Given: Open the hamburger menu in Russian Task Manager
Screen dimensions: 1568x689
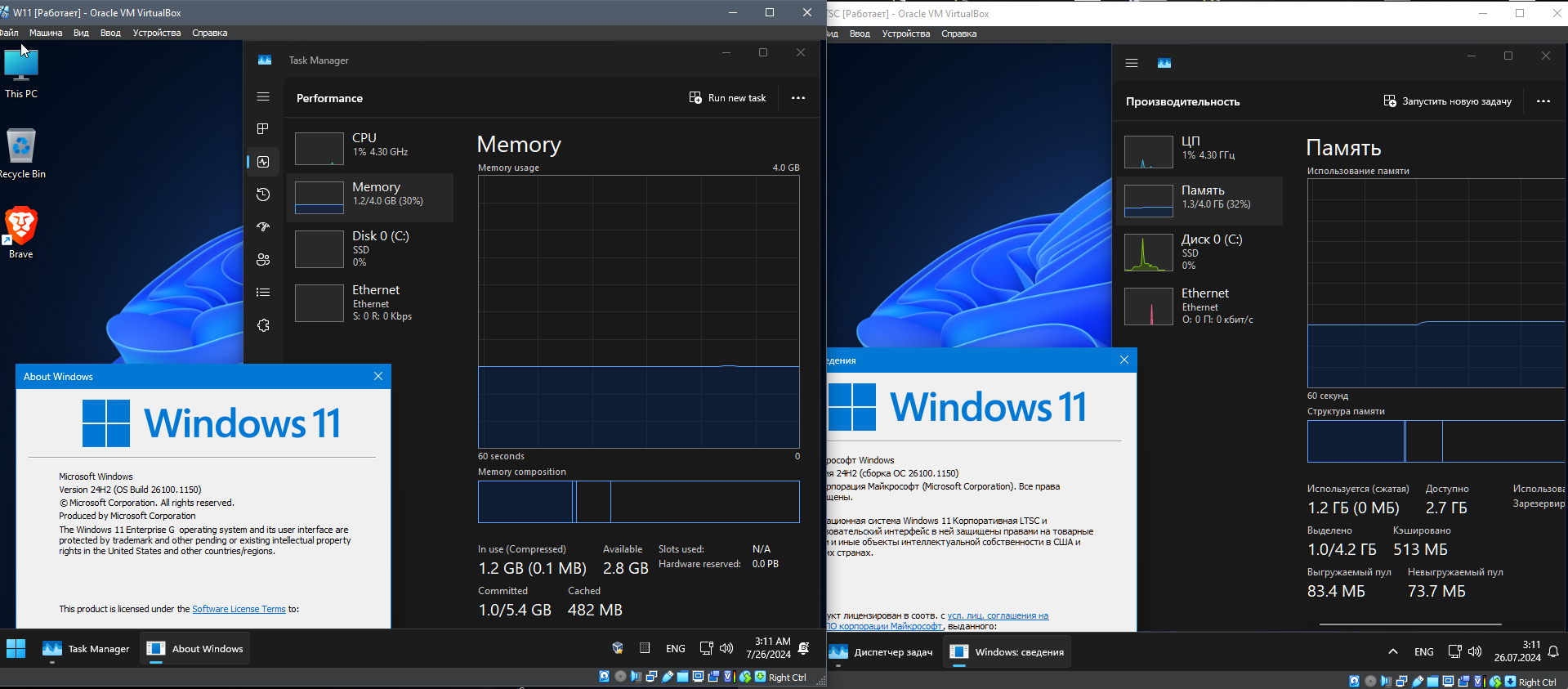Looking at the screenshot, I should 1132,63.
